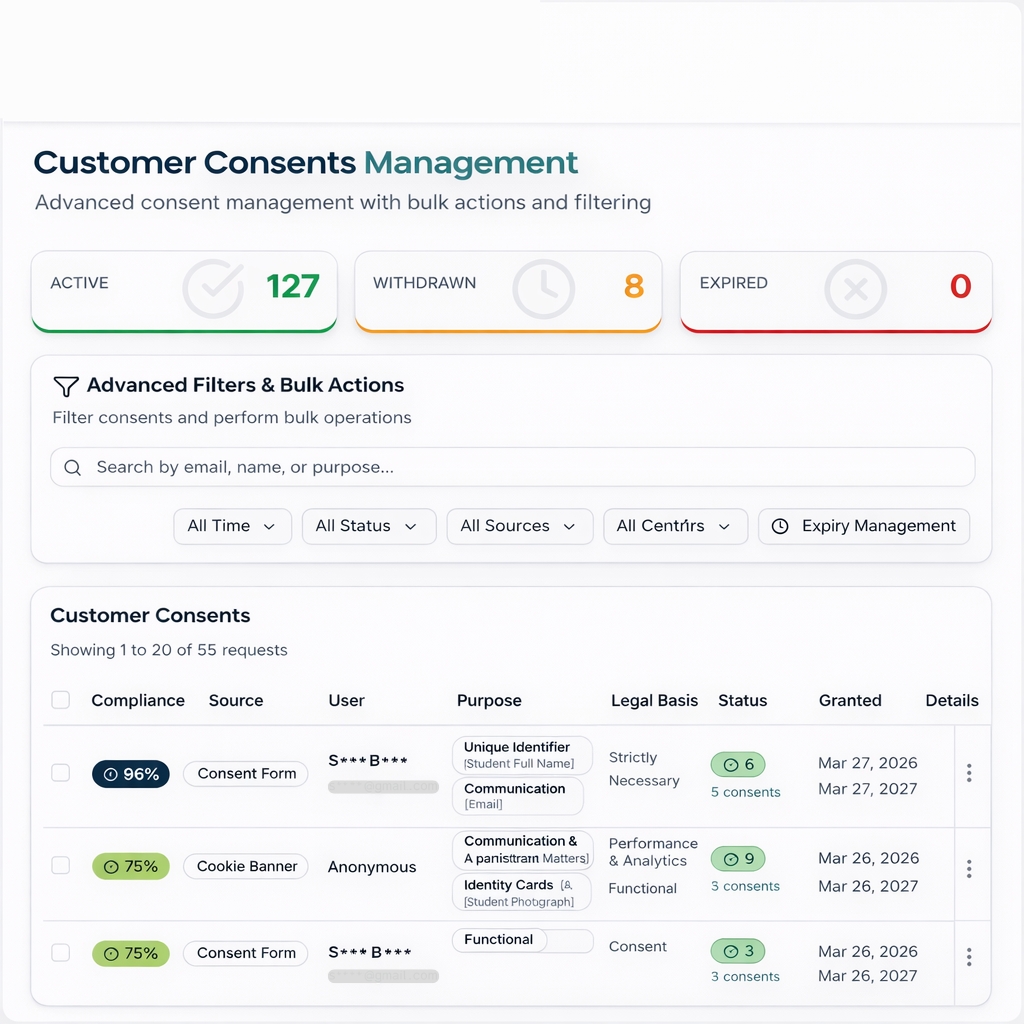Select the Anonymous Cookie Banner row checkbox
This screenshot has width=1024, height=1024.
point(61,866)
